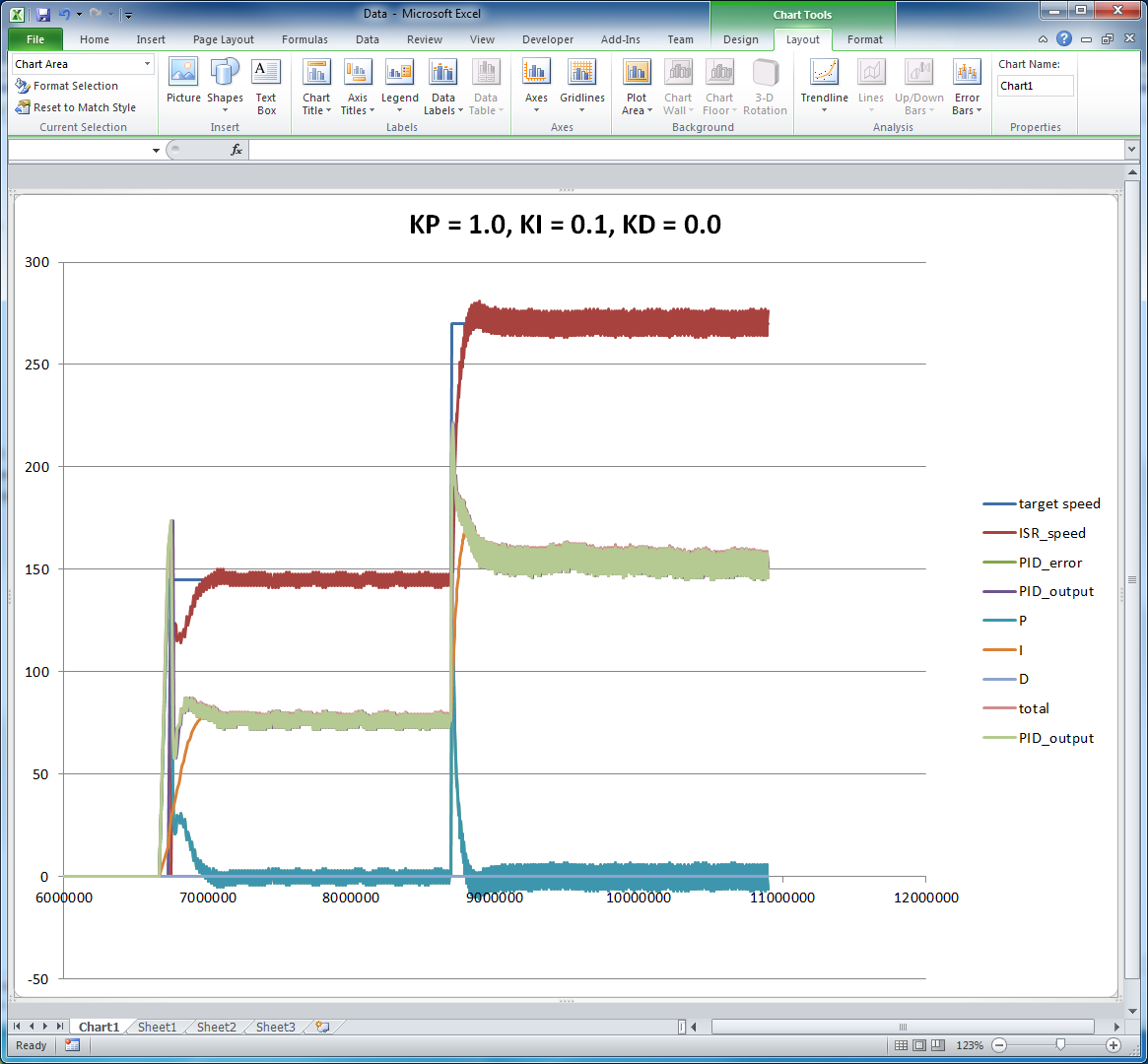Expand the Chart Area element dropdown
The width and height of the screenshot is (1148, 1064).
147,64
